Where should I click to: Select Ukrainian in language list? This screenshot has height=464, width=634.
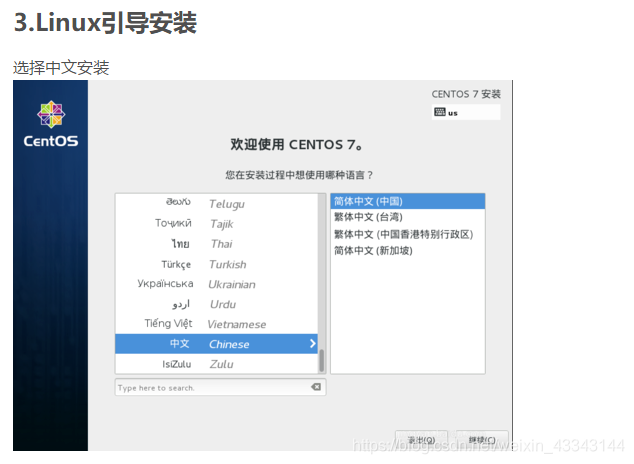coord(217,284)
